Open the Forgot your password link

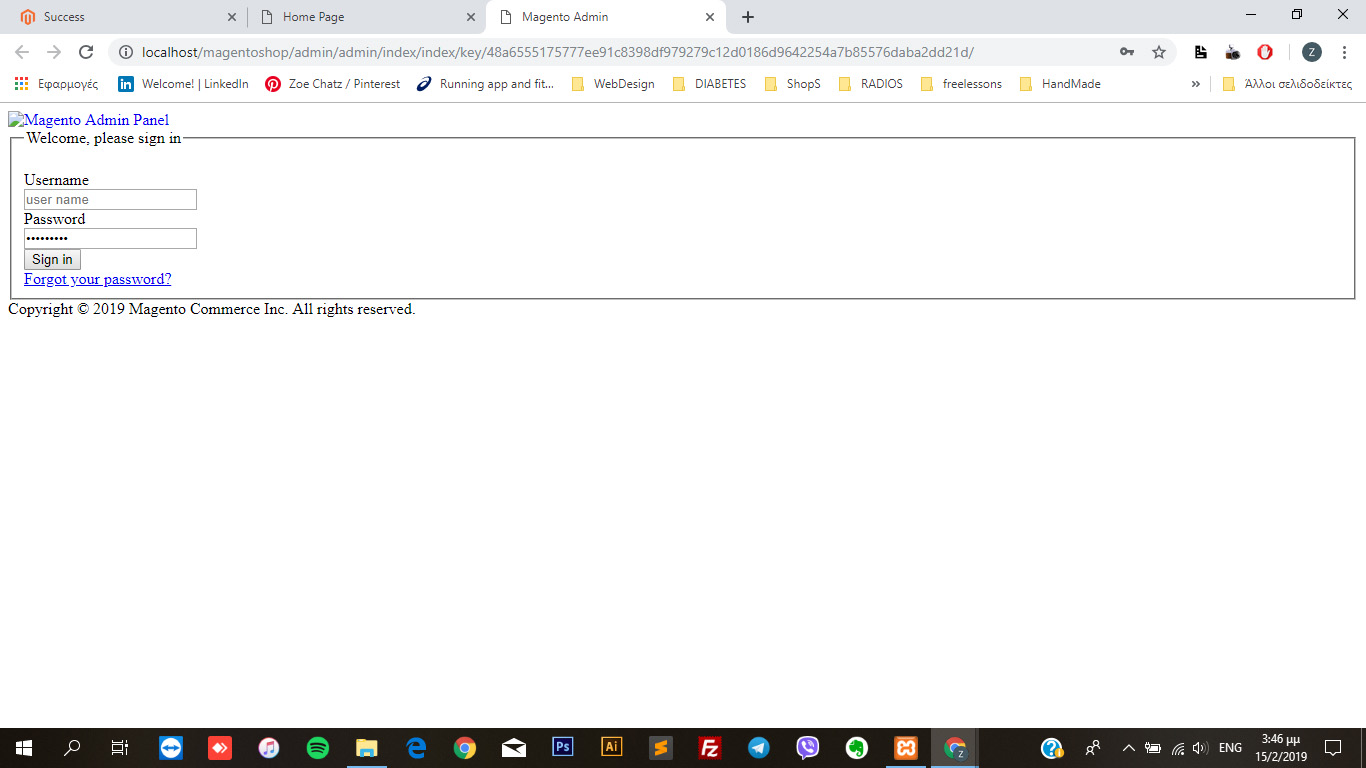98,279
